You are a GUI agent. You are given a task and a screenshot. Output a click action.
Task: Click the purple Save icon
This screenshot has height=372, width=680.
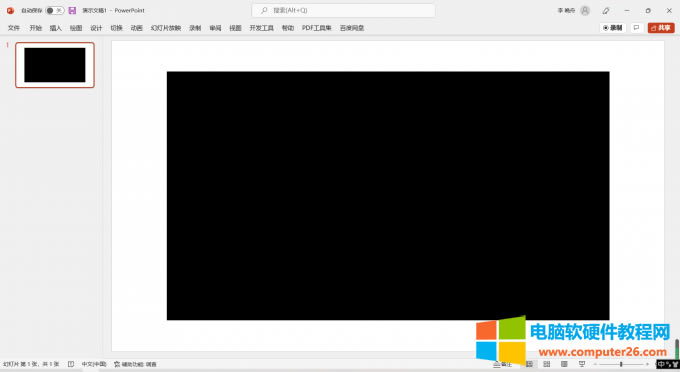coord(72,10)
